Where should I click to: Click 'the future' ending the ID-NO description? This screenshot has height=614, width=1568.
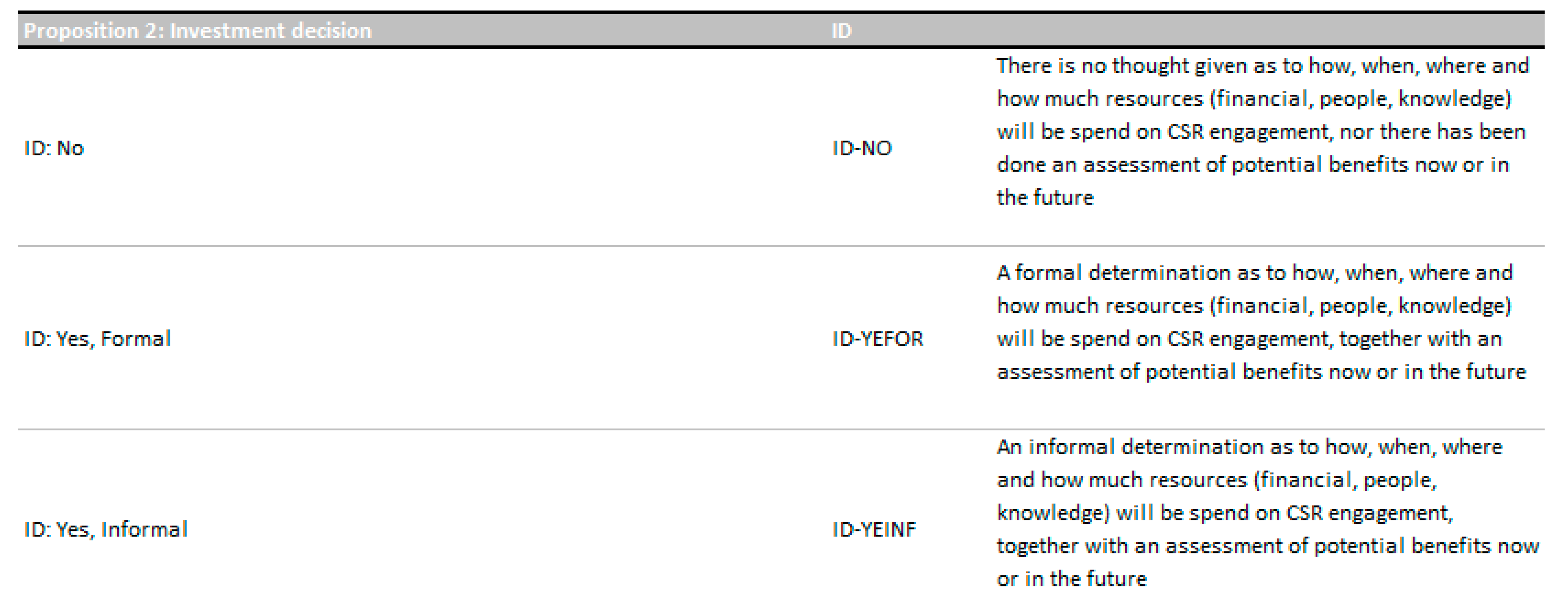(x=1045, y=197)
